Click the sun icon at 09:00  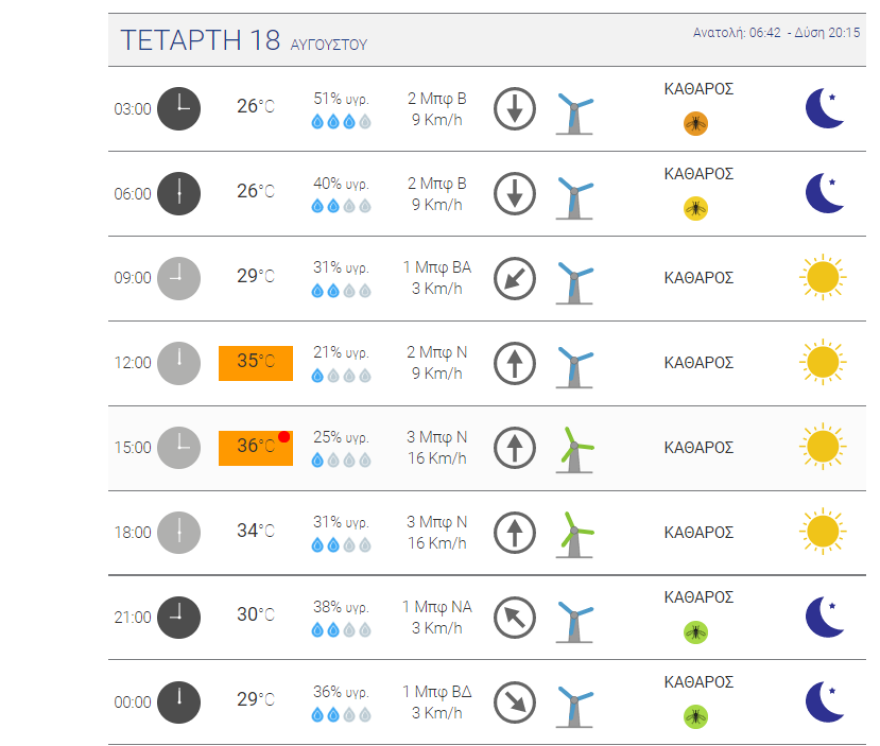pos(822,278)
